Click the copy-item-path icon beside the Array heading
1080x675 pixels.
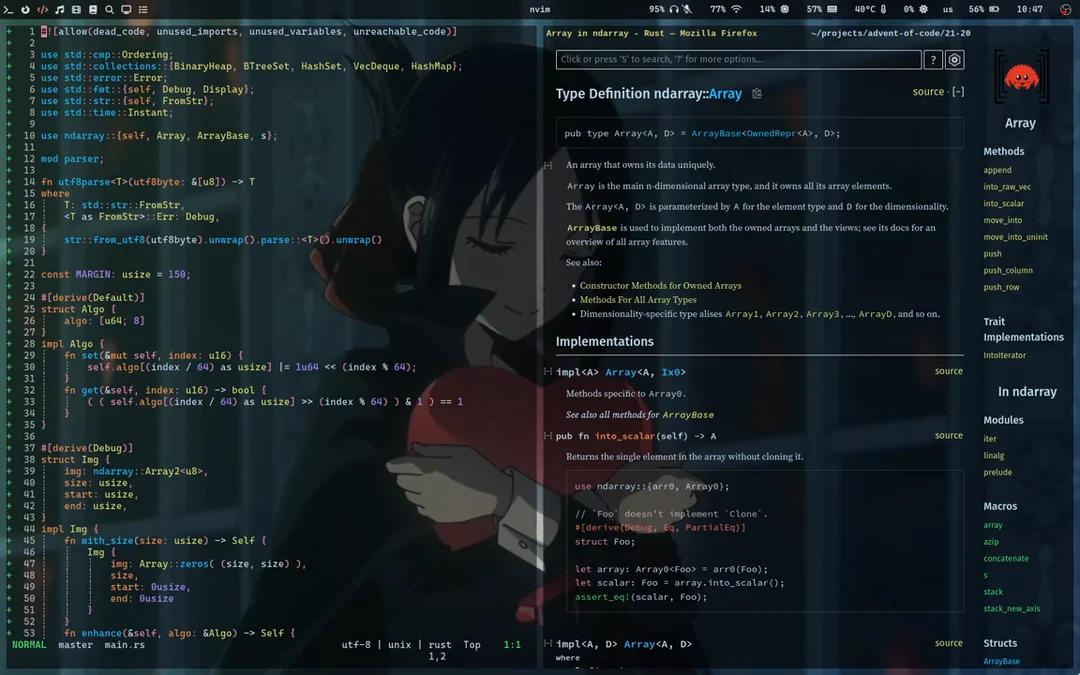pos(757,93)
